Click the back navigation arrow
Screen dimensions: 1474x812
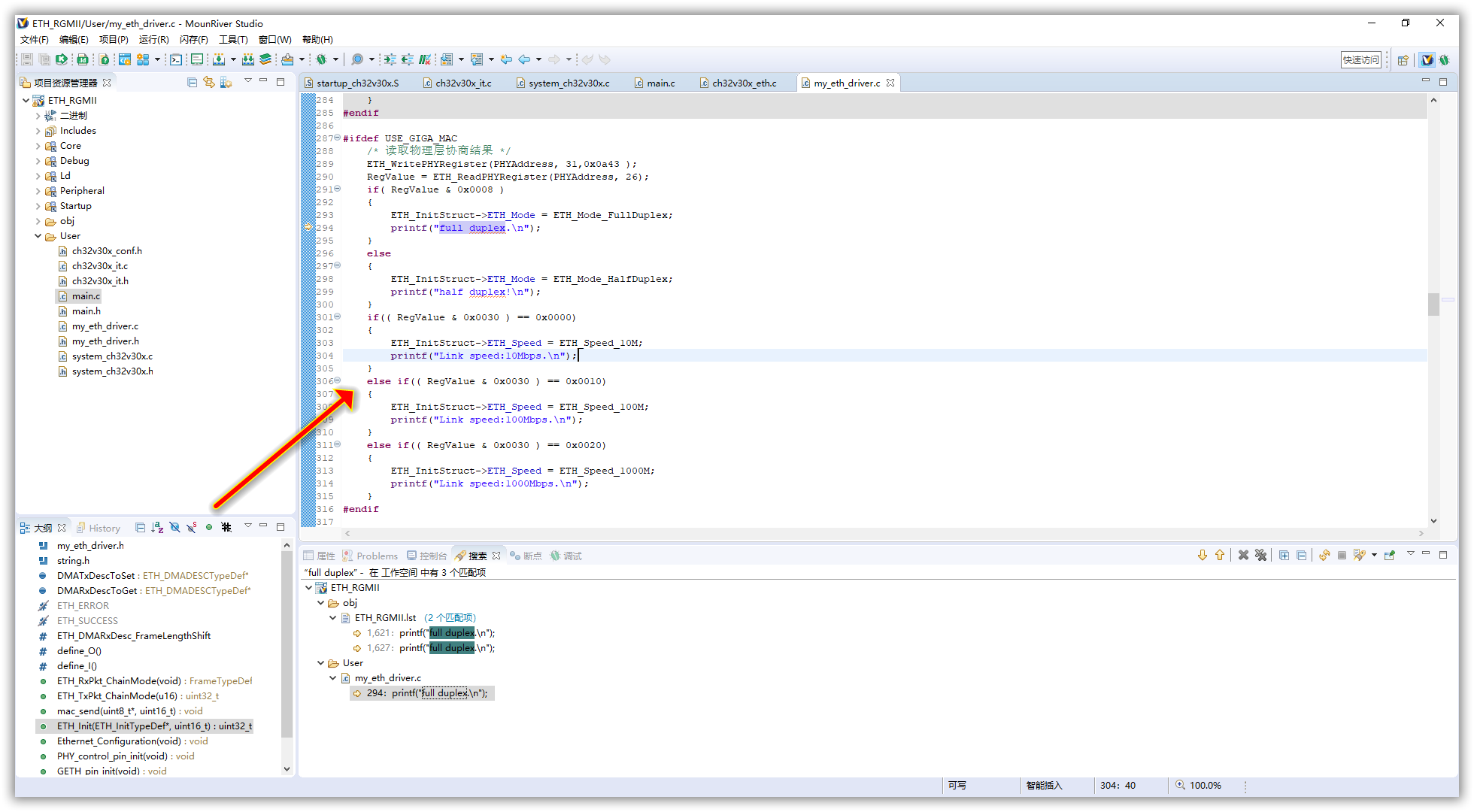[524, 59]
